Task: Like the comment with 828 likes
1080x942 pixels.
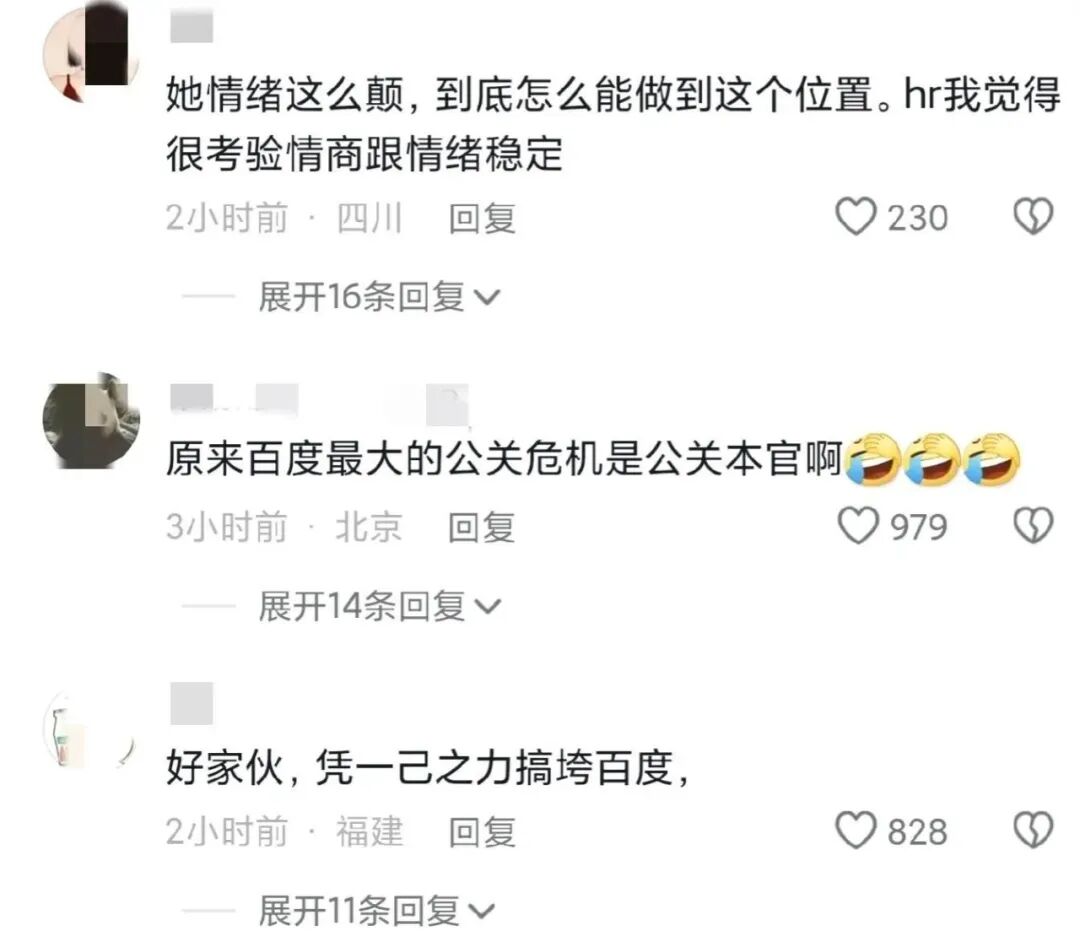Action: click(x=855, y=830)
